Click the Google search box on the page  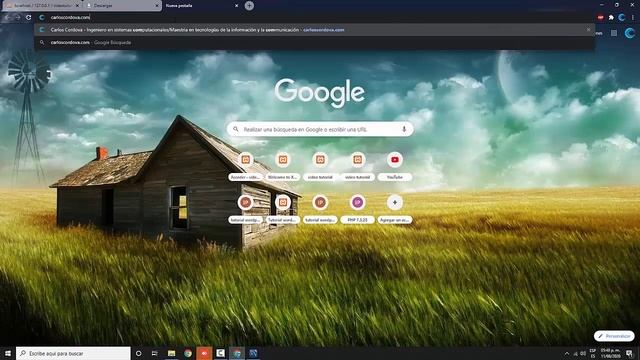[320, 129]
